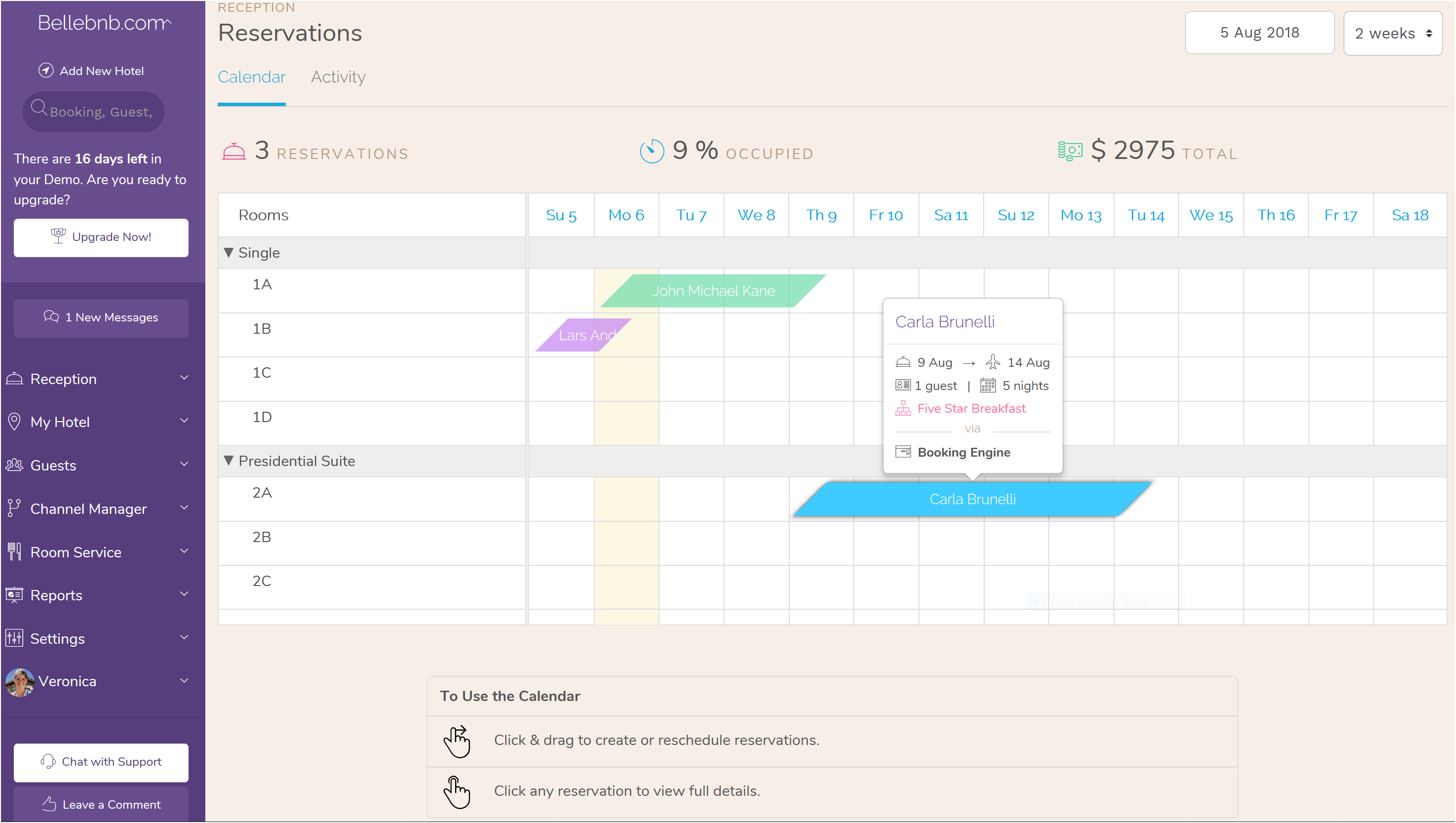Select the Calendar tab

pyautogui.click(x=252, y=77)
